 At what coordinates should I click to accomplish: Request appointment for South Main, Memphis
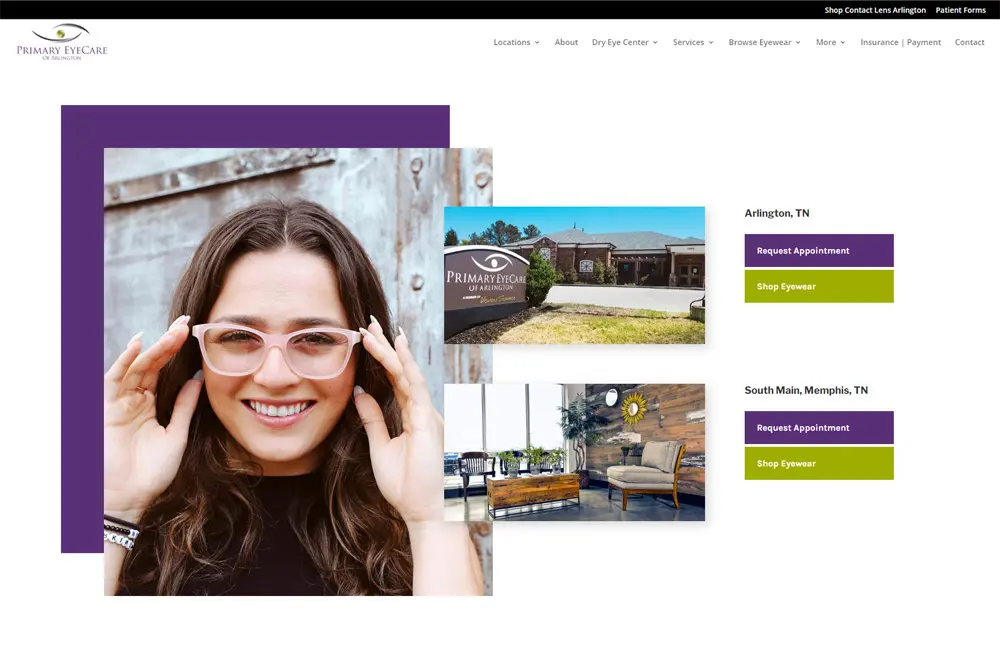(818, 428)
